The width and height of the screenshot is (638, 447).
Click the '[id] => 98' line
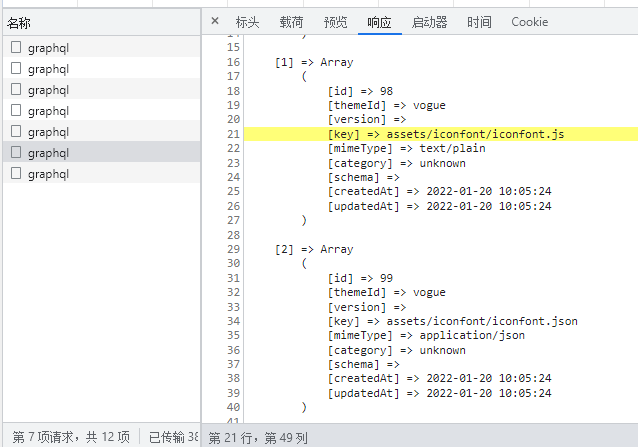tap(361, 91)
